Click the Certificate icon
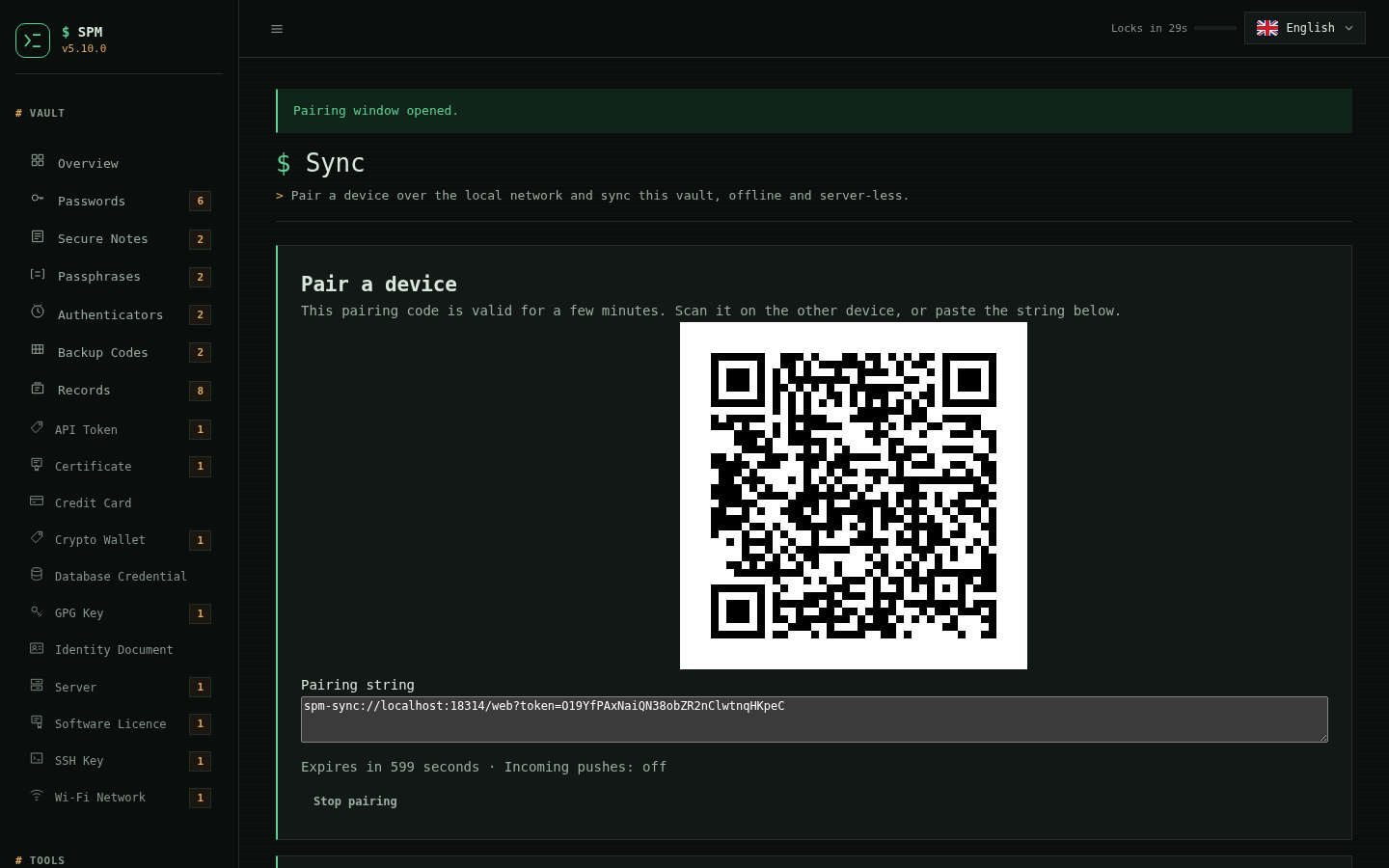The width and height of the screenshot is (1389, 868). point(37,464)
